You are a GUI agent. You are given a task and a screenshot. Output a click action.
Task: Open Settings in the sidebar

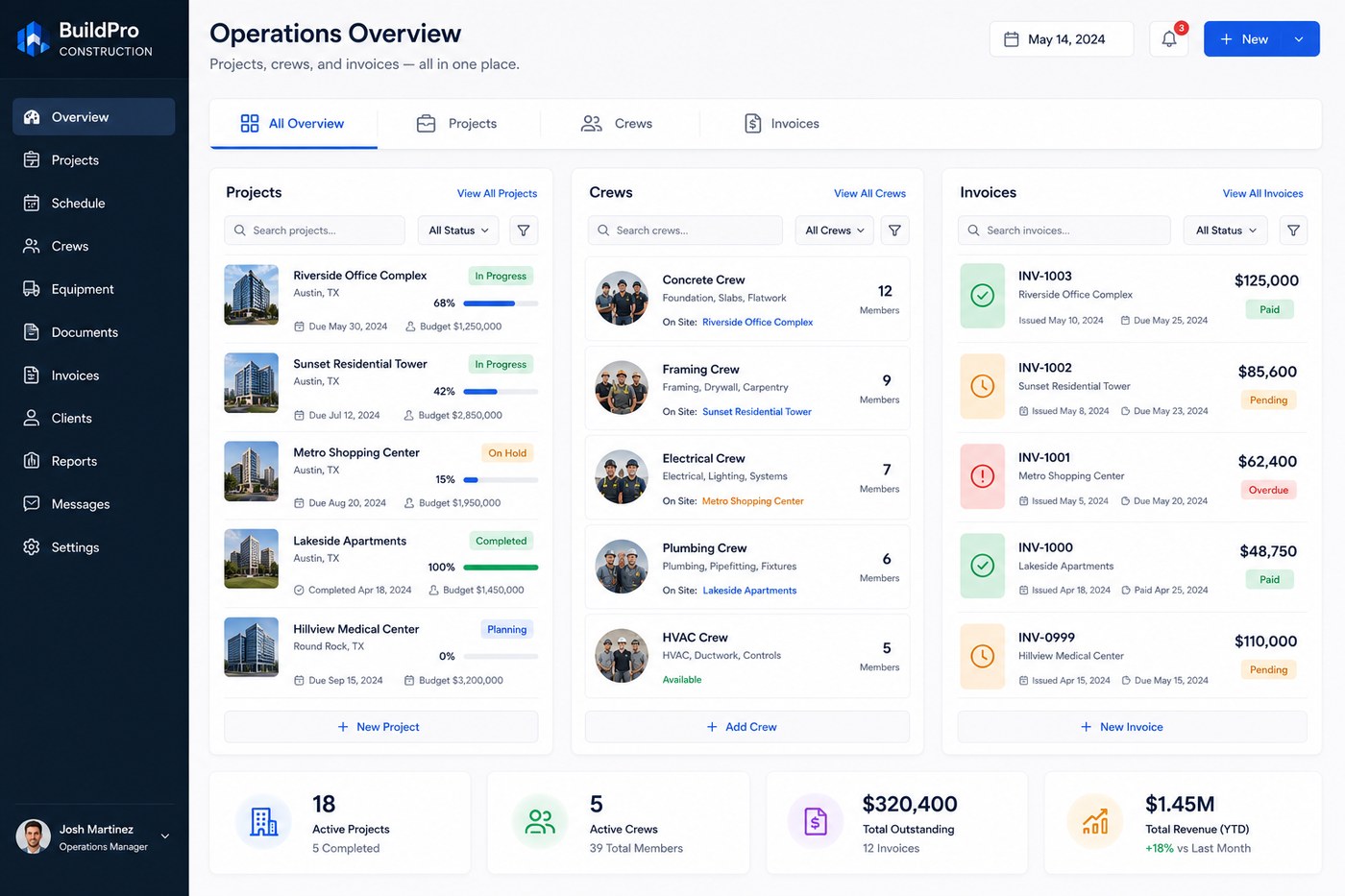coord(94,547)
